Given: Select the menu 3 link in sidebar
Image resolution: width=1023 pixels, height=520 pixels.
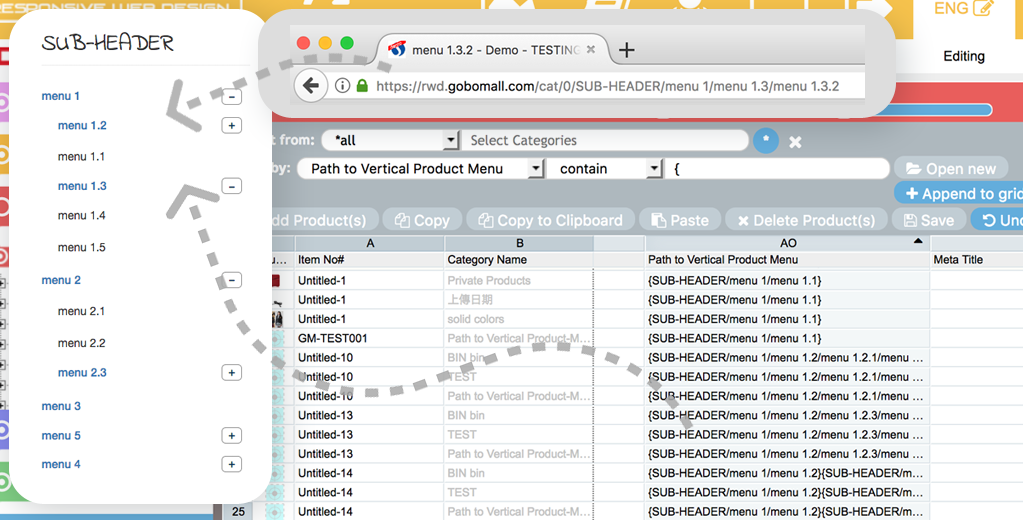Looking at the screenshot, I should pos(61,406).
